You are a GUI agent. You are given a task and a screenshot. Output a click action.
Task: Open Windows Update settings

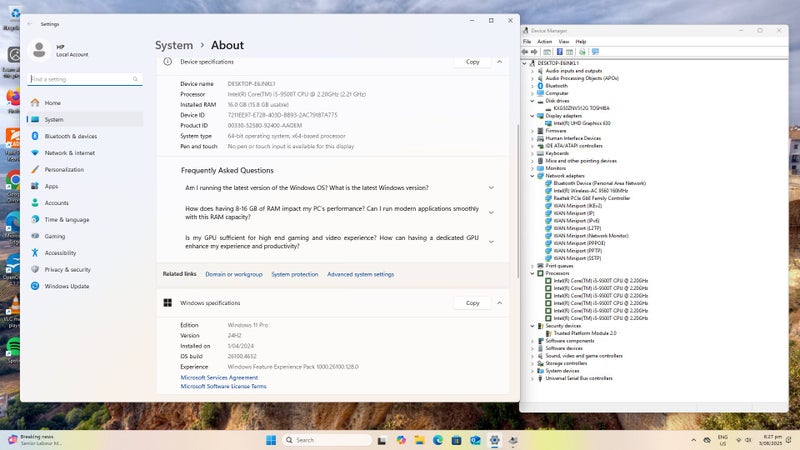tap(84, 286)
